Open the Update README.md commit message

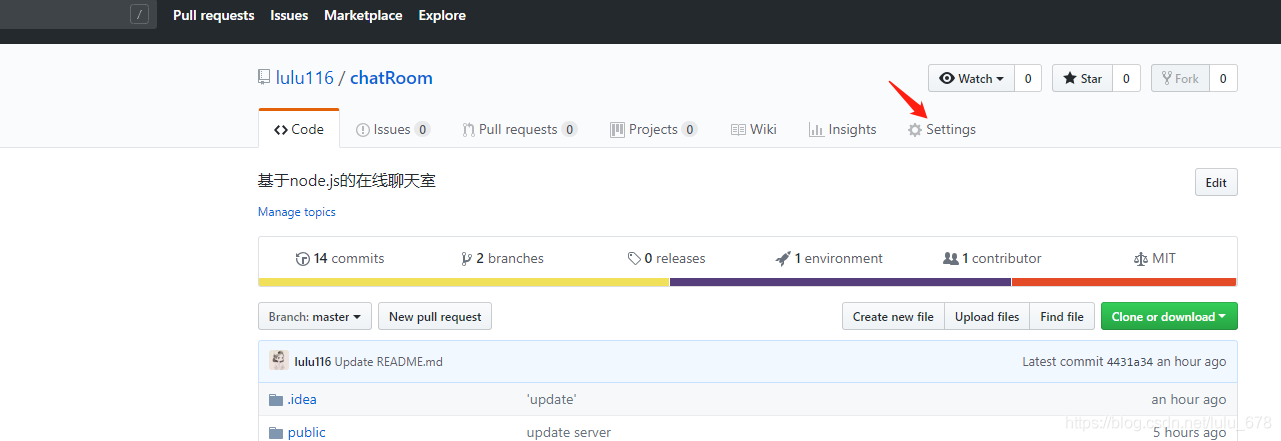(x=389, y=362)
